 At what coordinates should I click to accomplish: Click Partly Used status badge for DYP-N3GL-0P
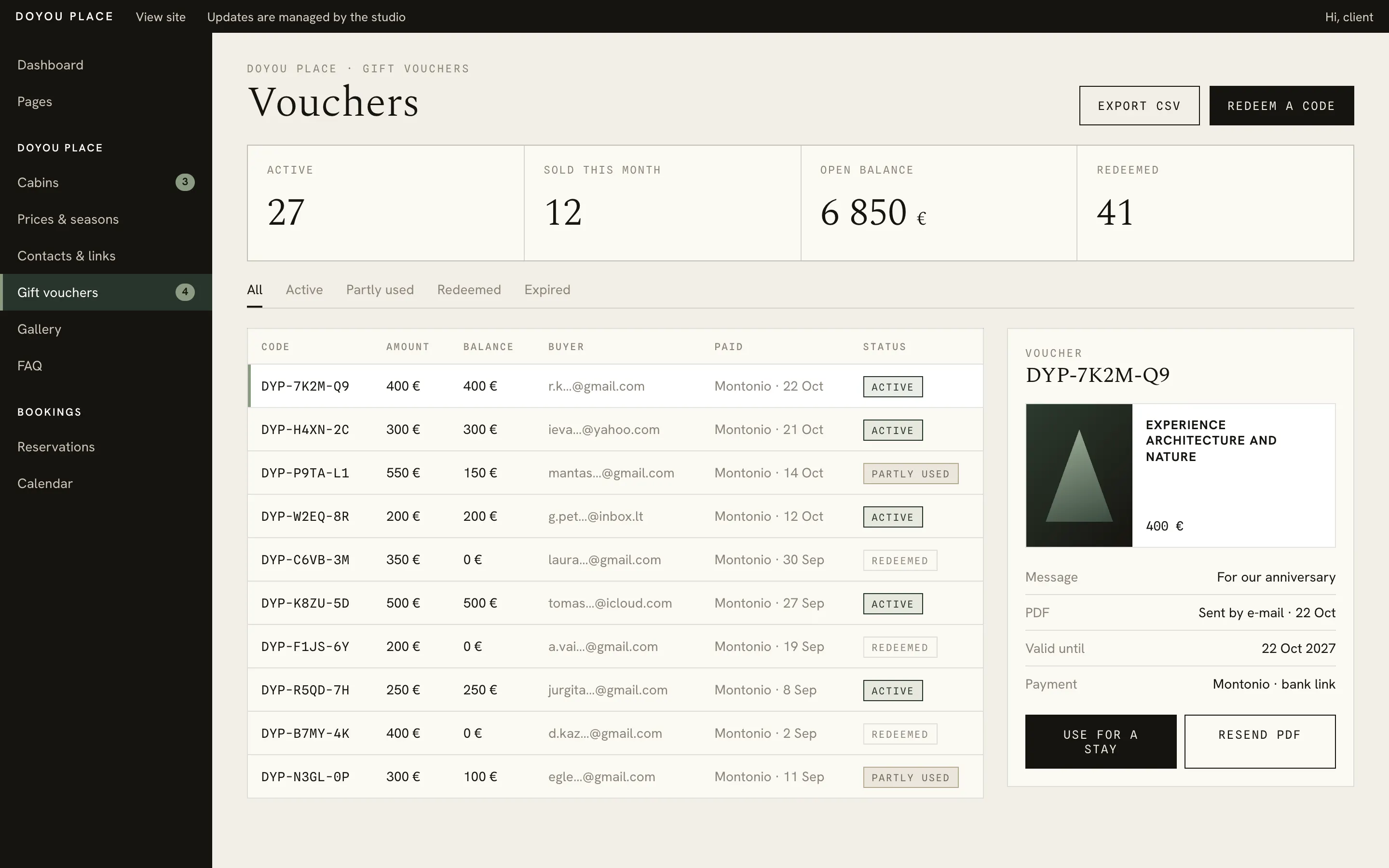pyautogui.click(x=910, y=777)
